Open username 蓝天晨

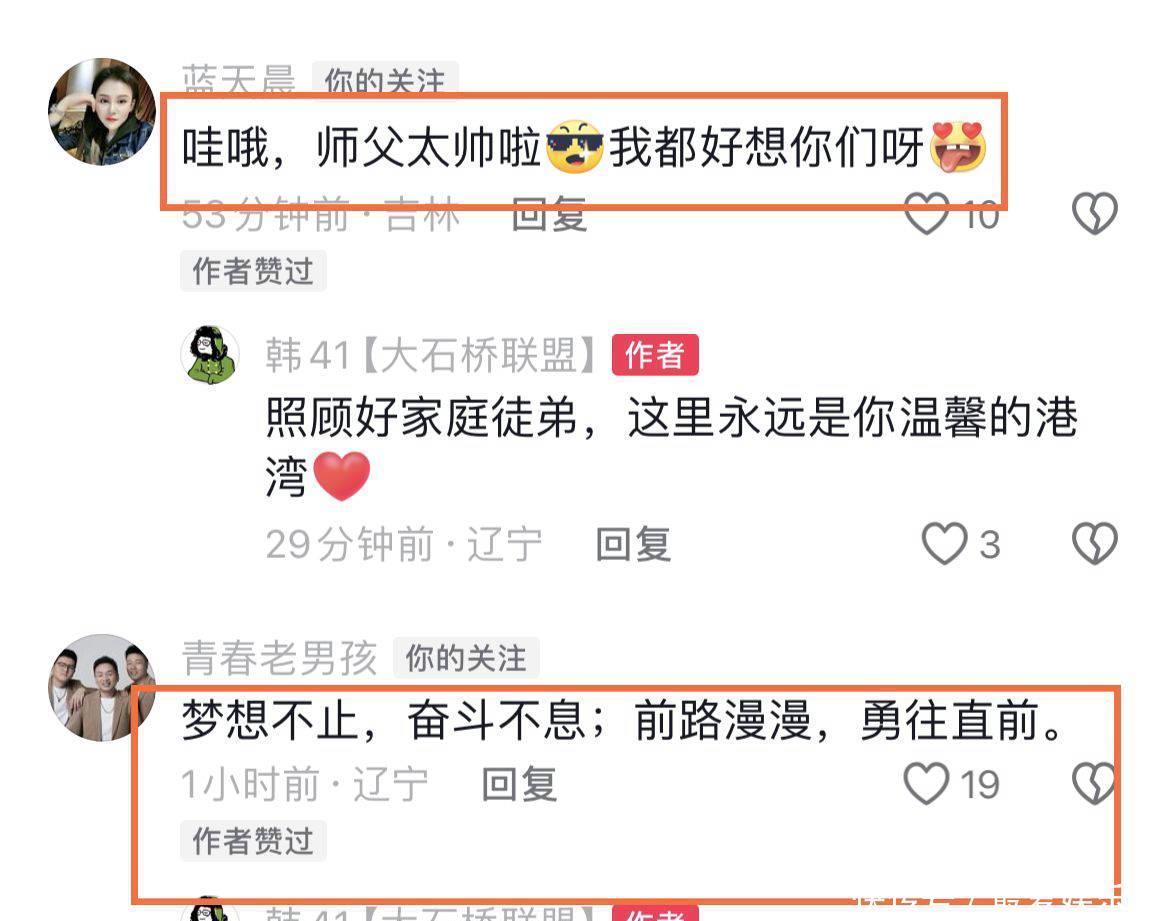(239, 79)
